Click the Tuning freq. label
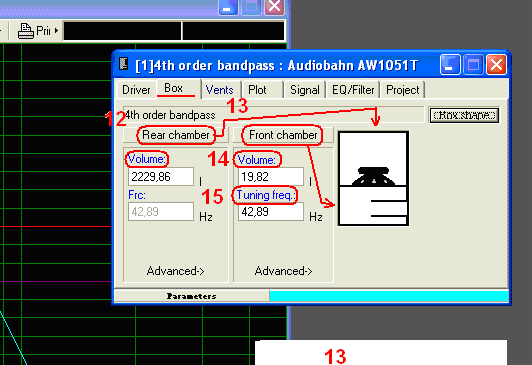Image resolution: width=532 pixels, height=365 pixels. pos(266,195)
